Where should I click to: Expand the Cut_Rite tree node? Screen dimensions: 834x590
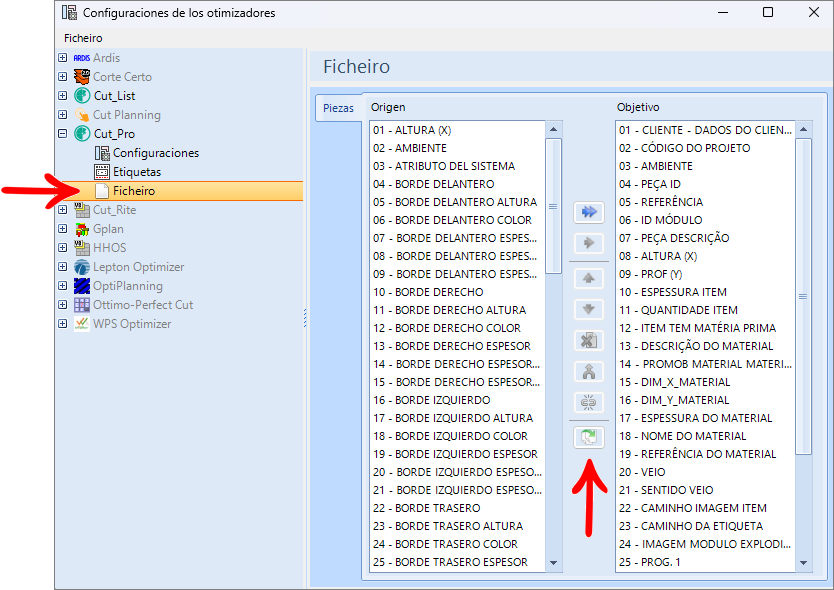coord(63,210)
